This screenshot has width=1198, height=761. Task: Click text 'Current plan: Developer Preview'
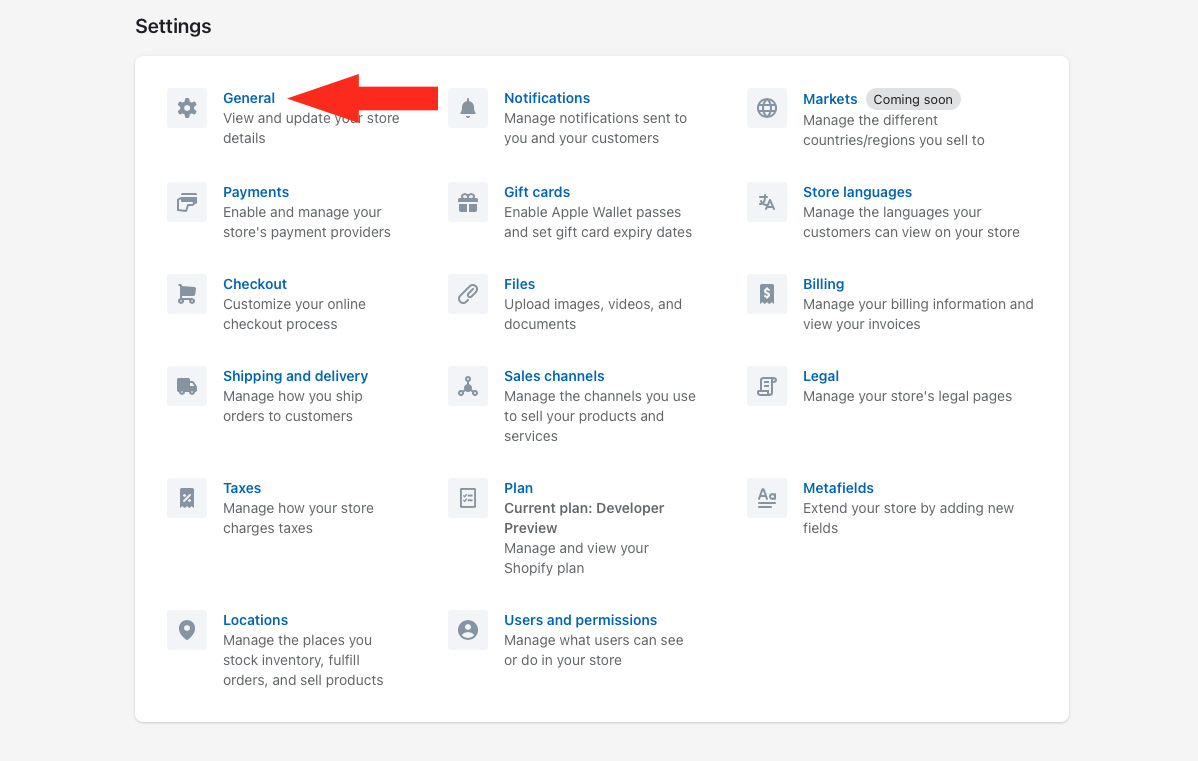tap(584, 518)
